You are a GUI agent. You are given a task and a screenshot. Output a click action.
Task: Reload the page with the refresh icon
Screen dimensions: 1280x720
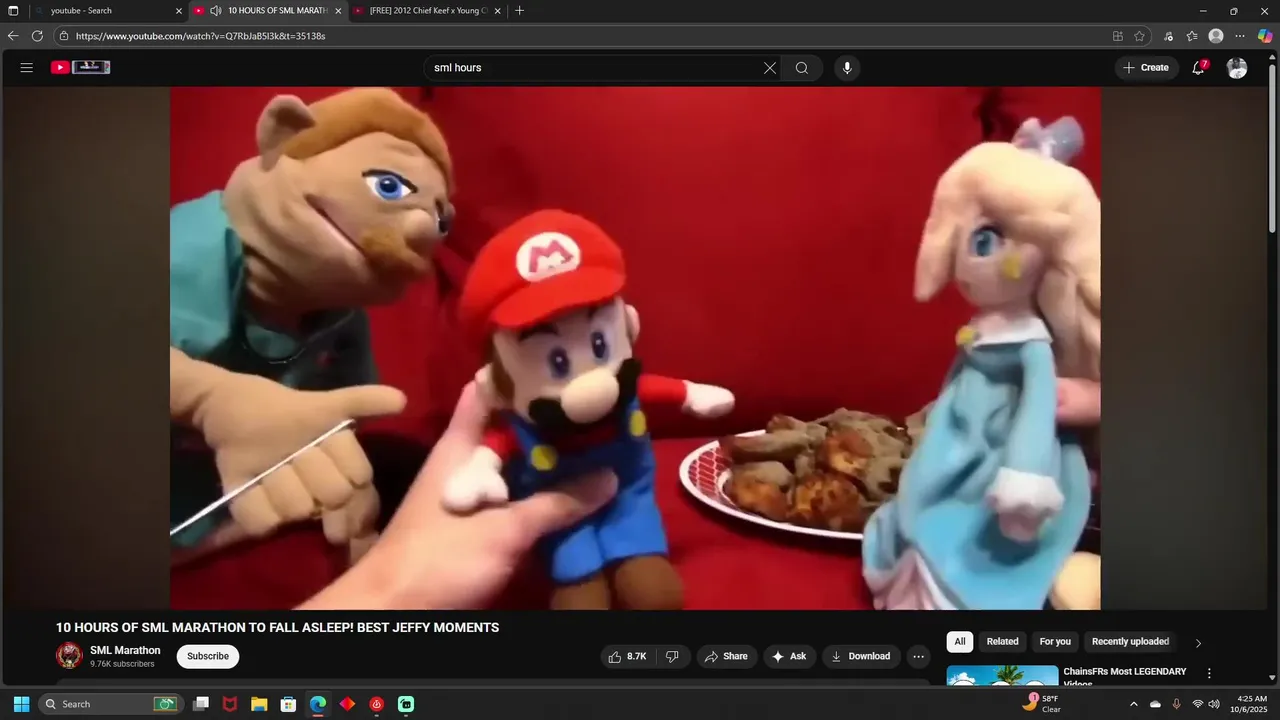[37, 36]
